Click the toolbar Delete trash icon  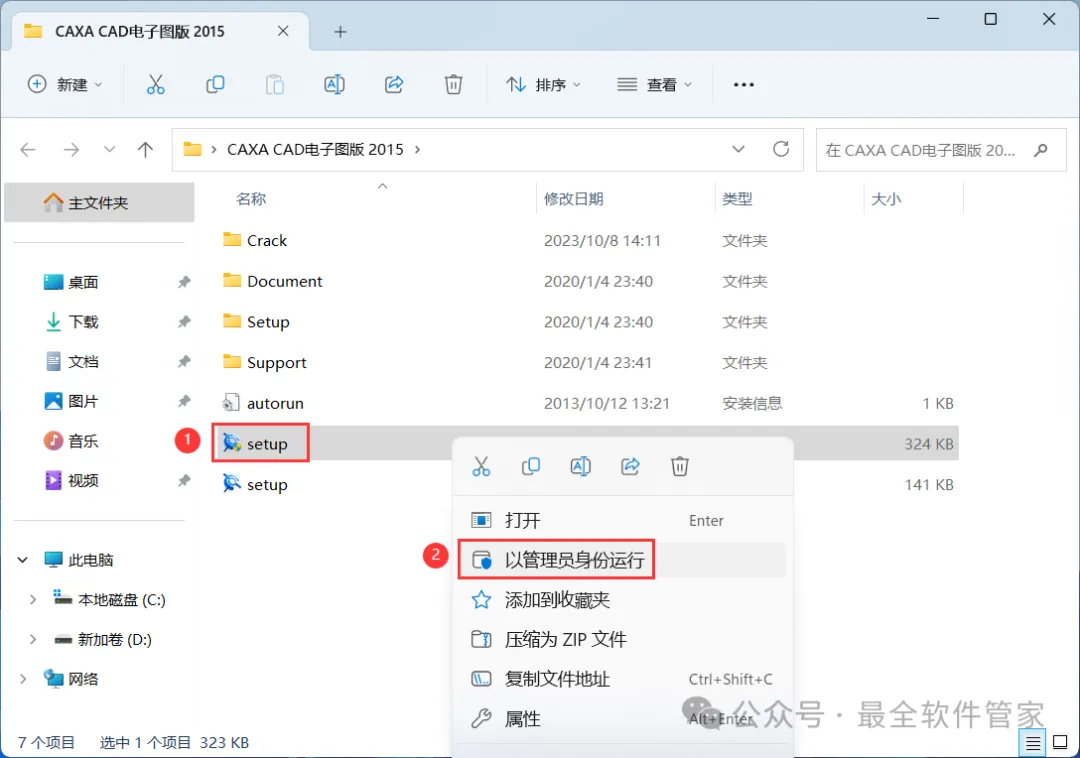point(453,85)
